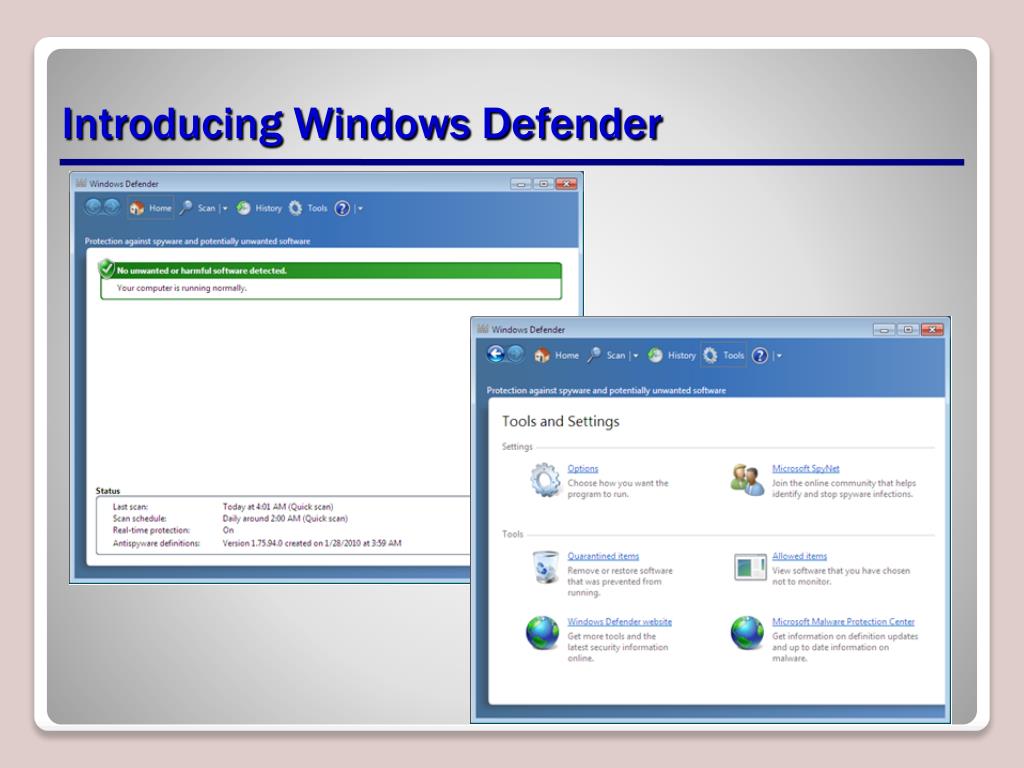Click the Allowed items icon
The image size is (1024, 768).
click(x=750, y=567)
